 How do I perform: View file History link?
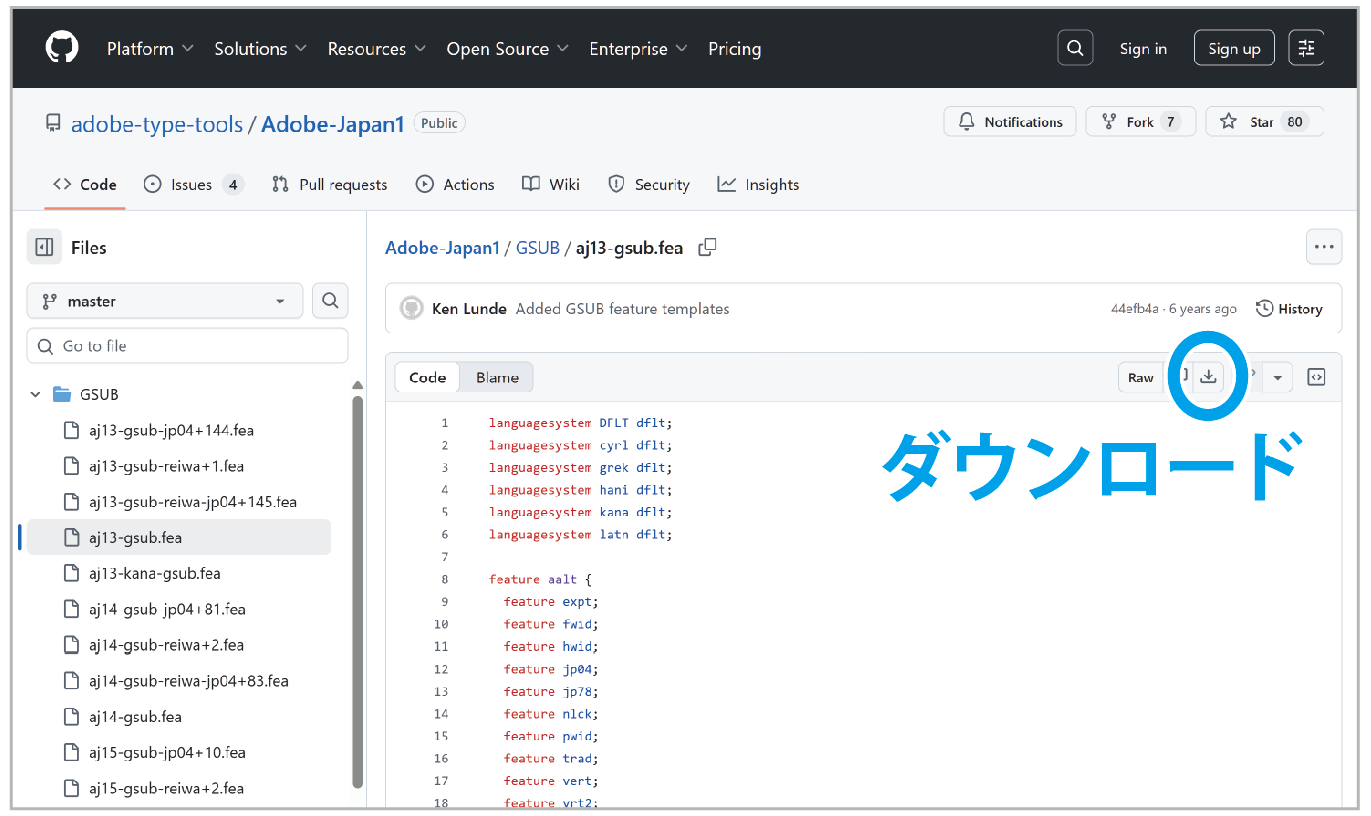(1290, 308)
